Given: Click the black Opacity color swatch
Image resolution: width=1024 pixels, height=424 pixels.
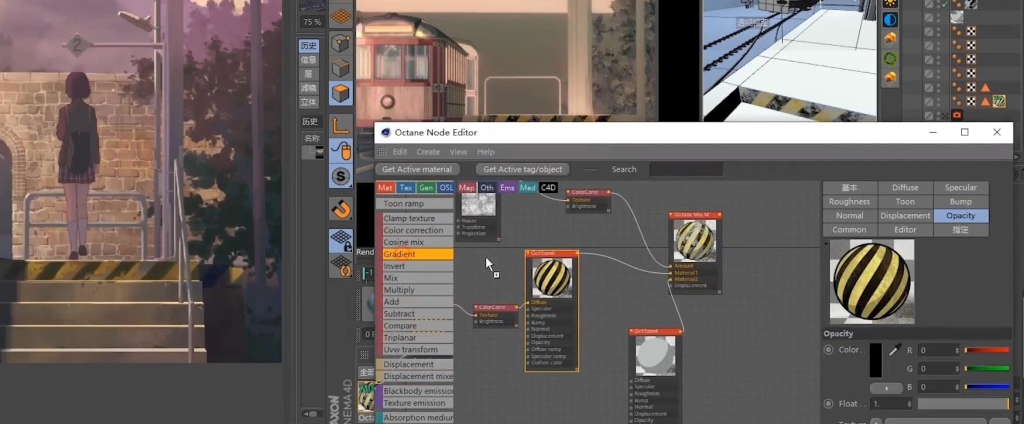Looking at the screenshot, I should coord(875,360).
